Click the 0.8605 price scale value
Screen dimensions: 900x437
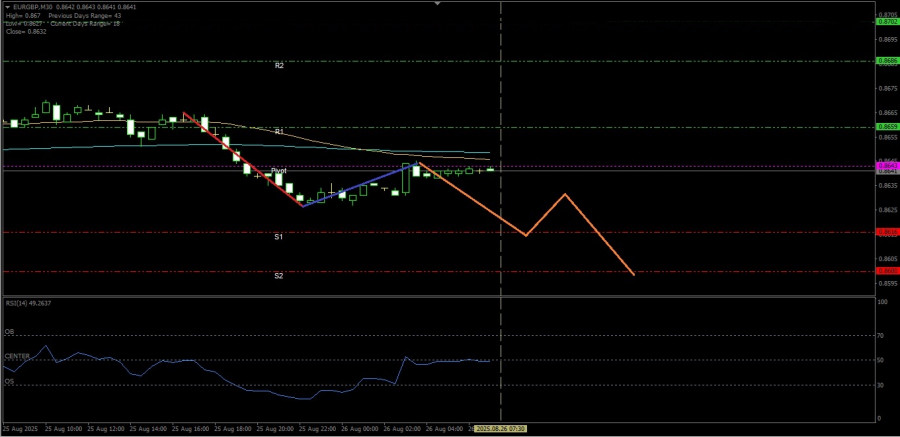(887, 259)
